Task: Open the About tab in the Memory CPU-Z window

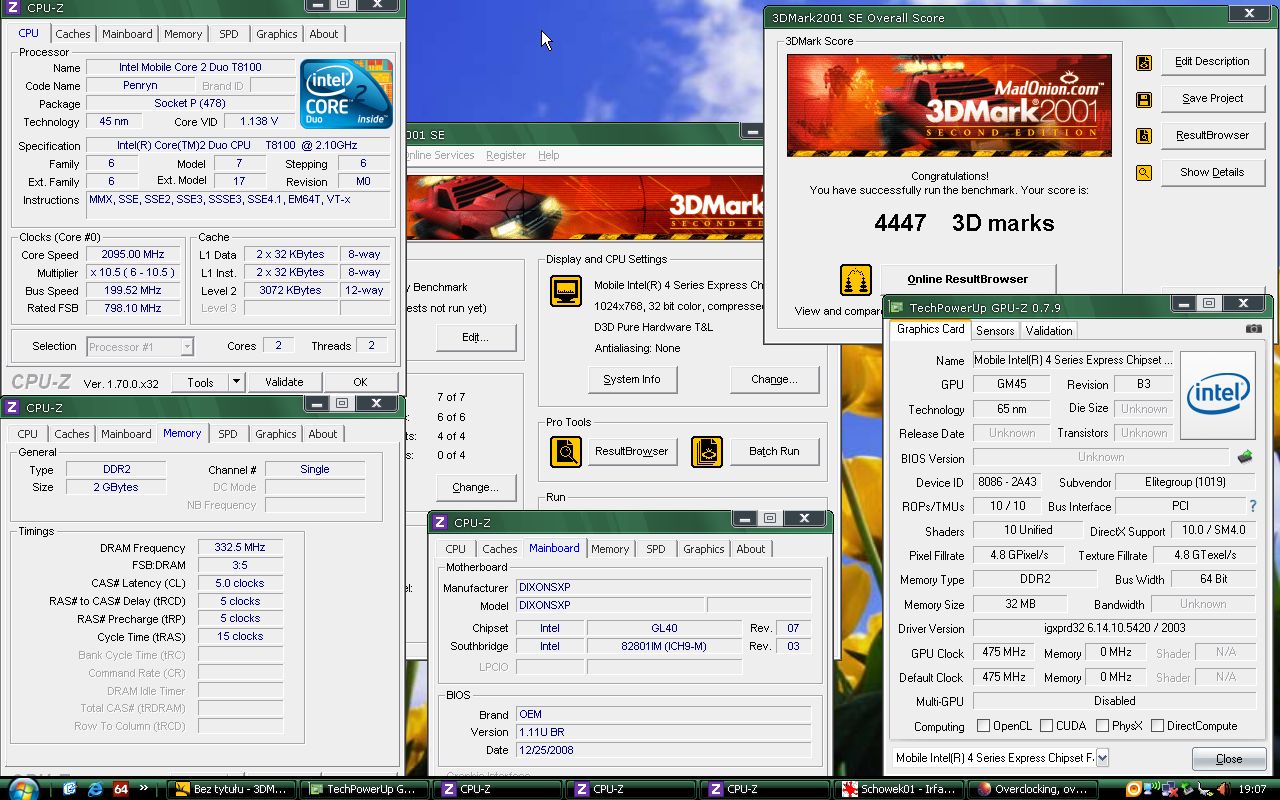Action: coord(322,434)
